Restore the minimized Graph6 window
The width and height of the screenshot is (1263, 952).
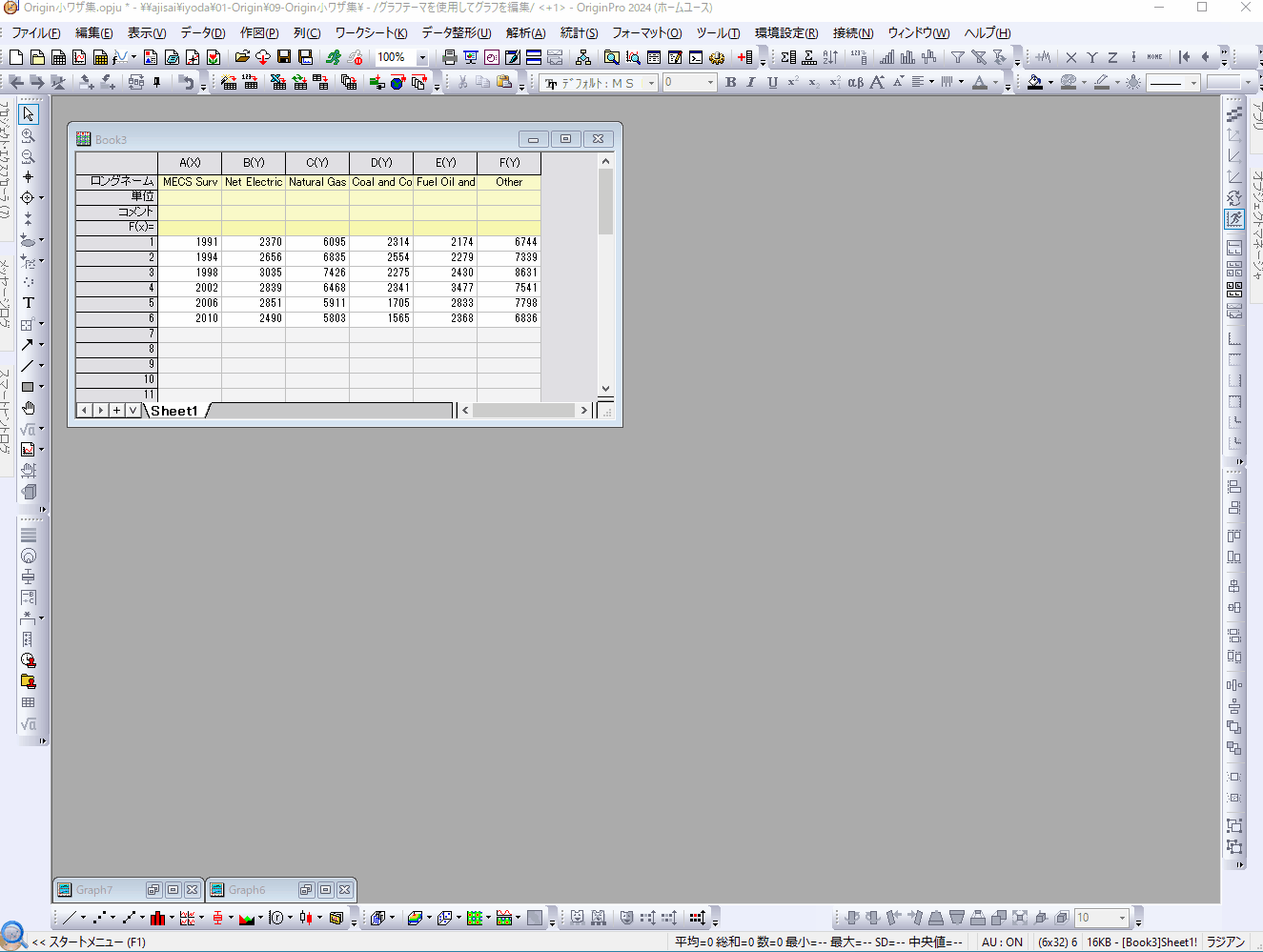tap(306, 890)
